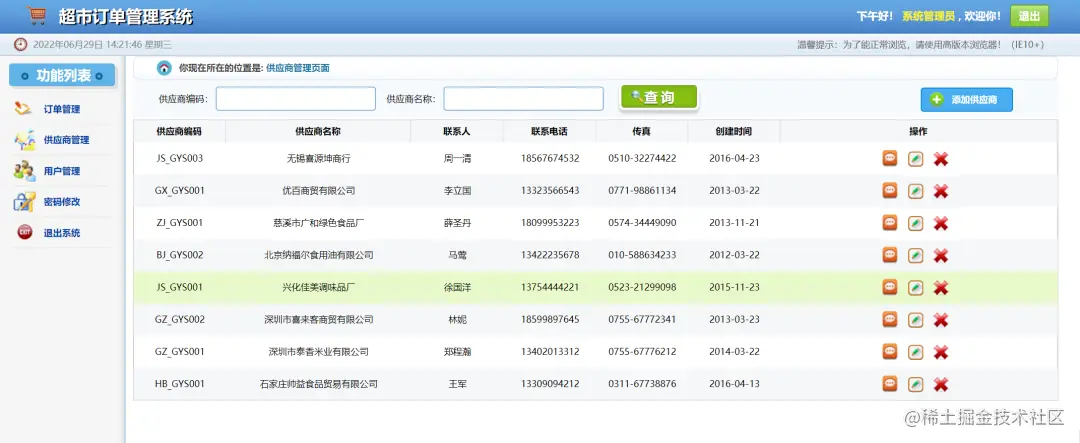Click the clock icon beside the date

(x=21, y=45)
